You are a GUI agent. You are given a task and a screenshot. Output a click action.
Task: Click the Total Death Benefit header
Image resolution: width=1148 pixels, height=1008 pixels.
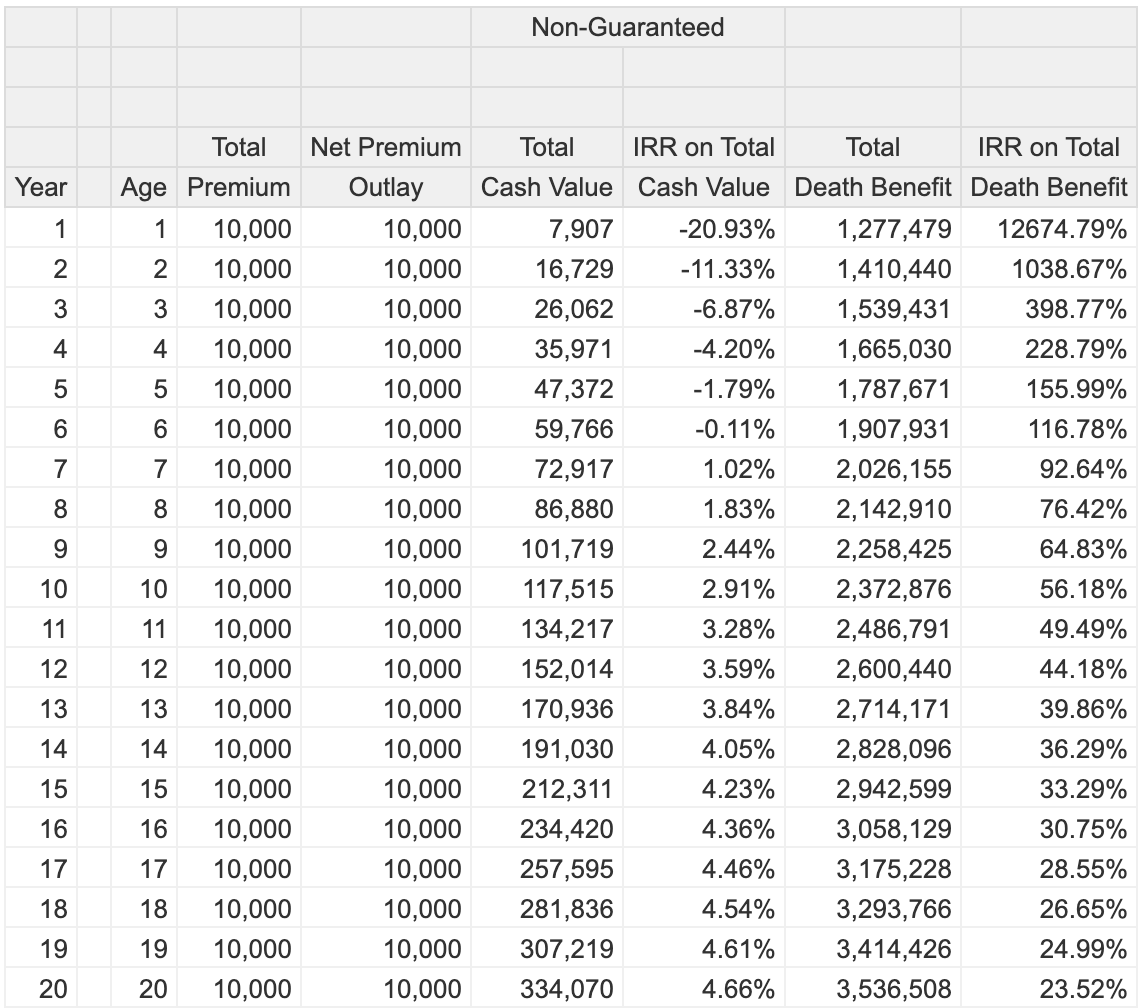(x=873, y=167)
